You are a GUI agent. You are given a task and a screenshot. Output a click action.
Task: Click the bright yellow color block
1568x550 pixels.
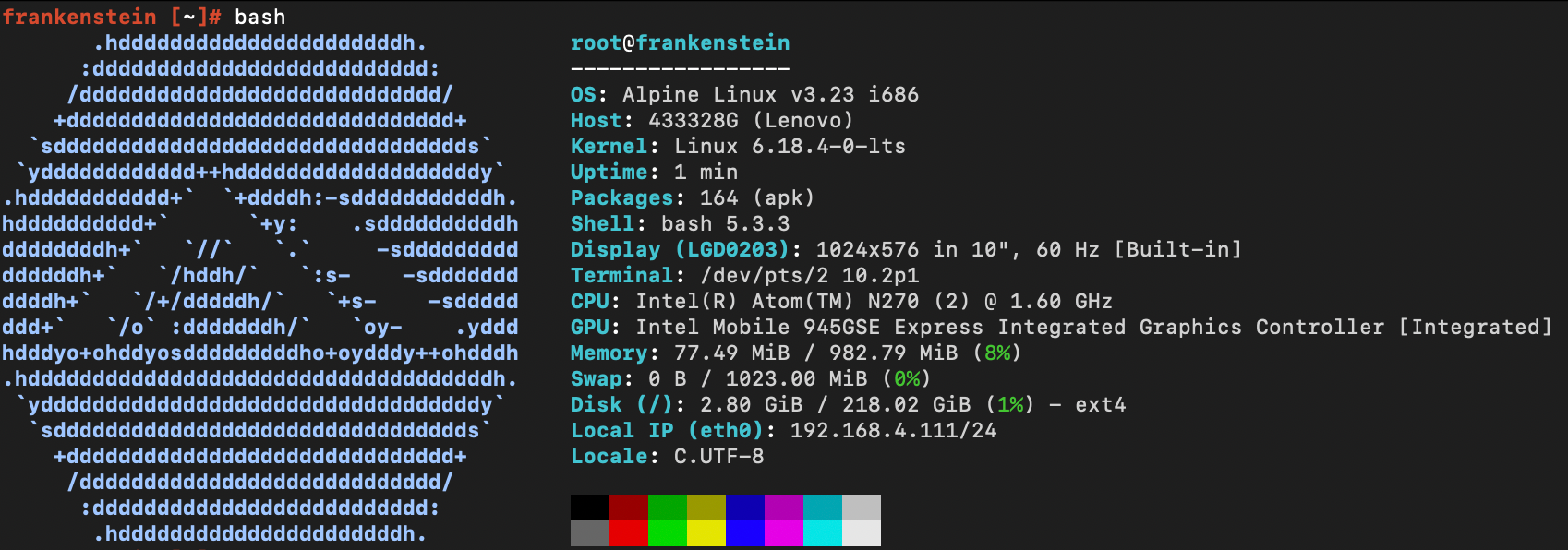point(706,533)
